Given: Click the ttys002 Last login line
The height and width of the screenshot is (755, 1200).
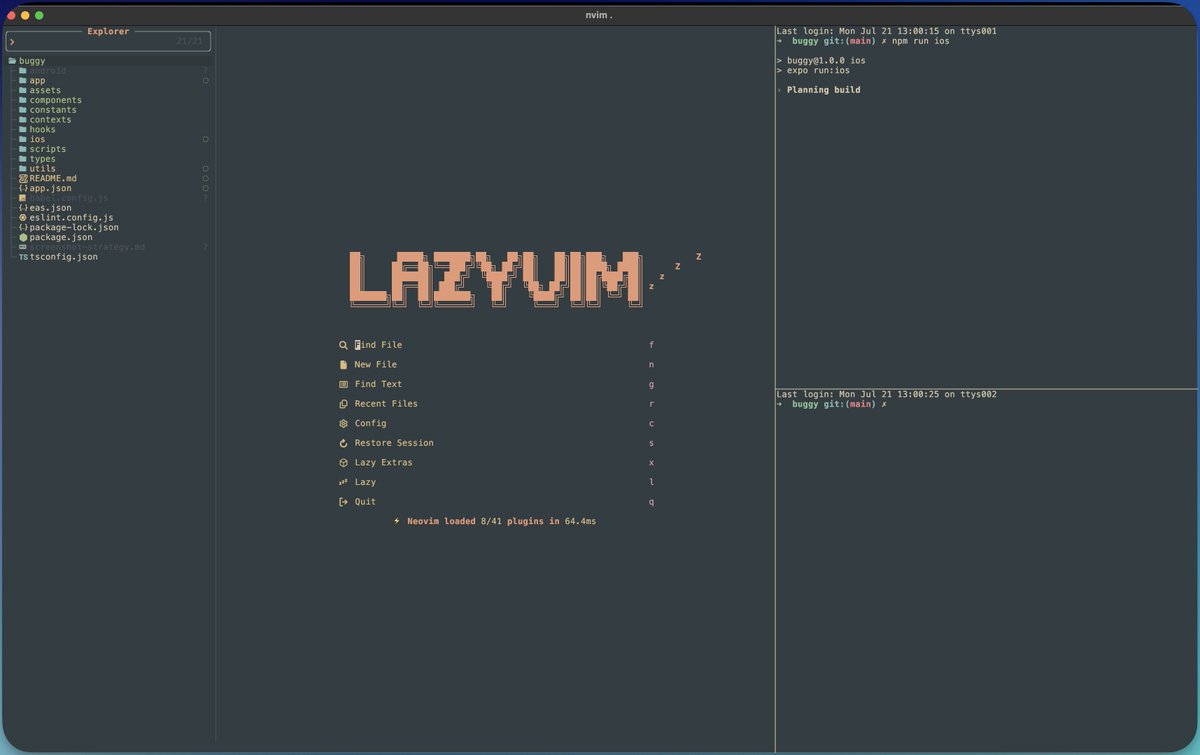Looking at the screenshot, I should 886,394.
